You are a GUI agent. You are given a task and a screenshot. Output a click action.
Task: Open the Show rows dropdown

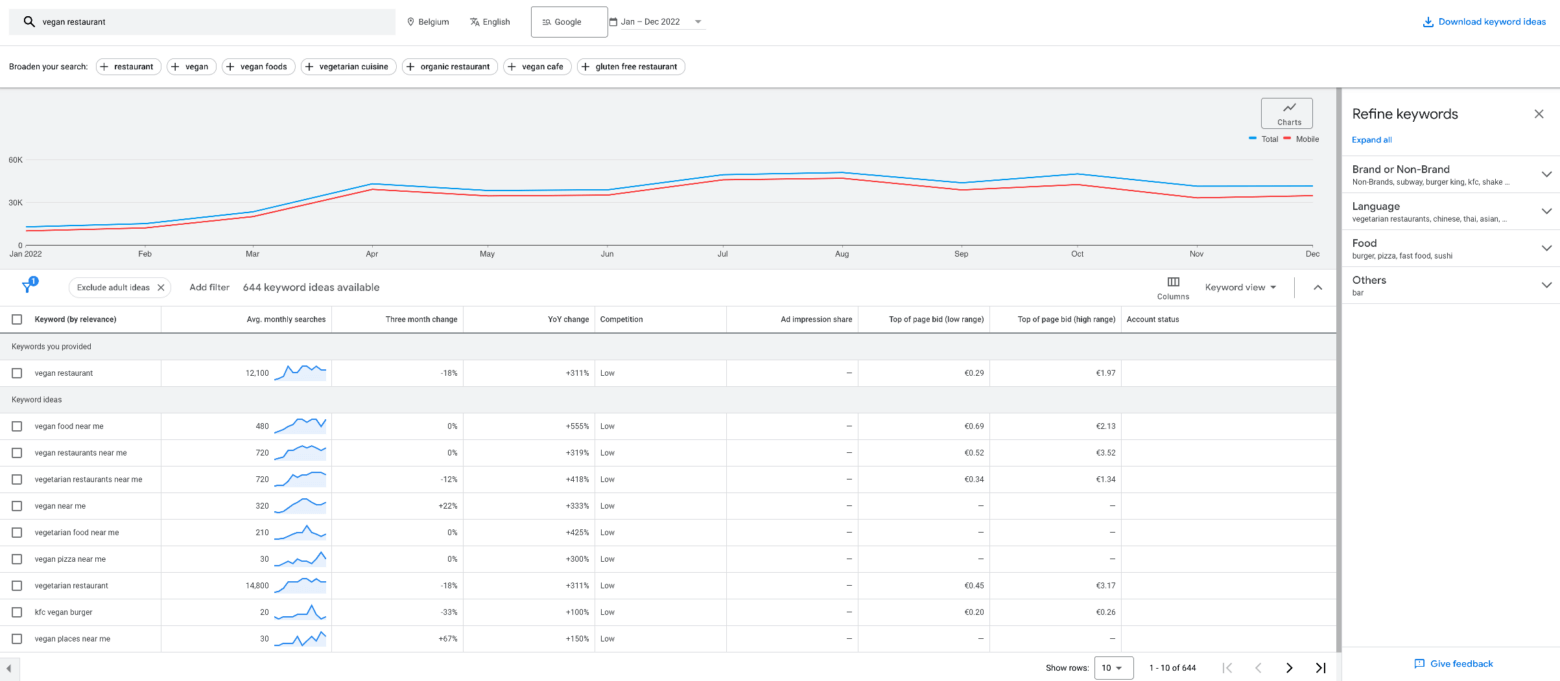tap(1113, 667)
